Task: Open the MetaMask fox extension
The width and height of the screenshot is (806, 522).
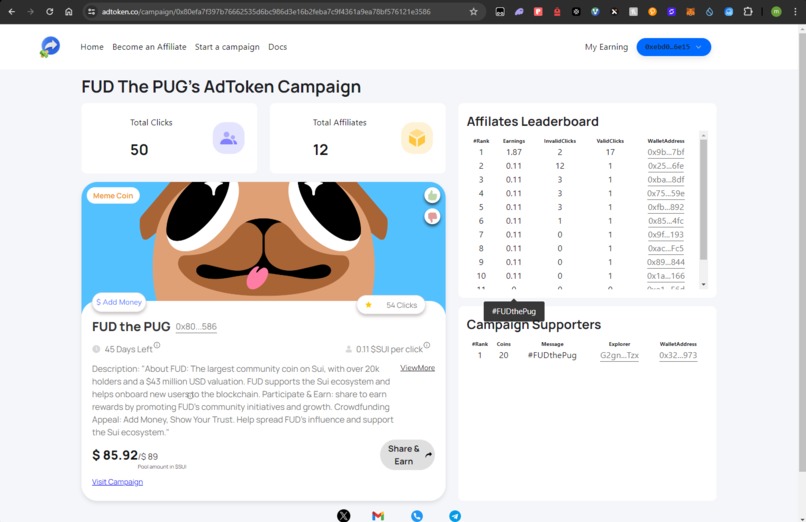Action: (690, 11)
